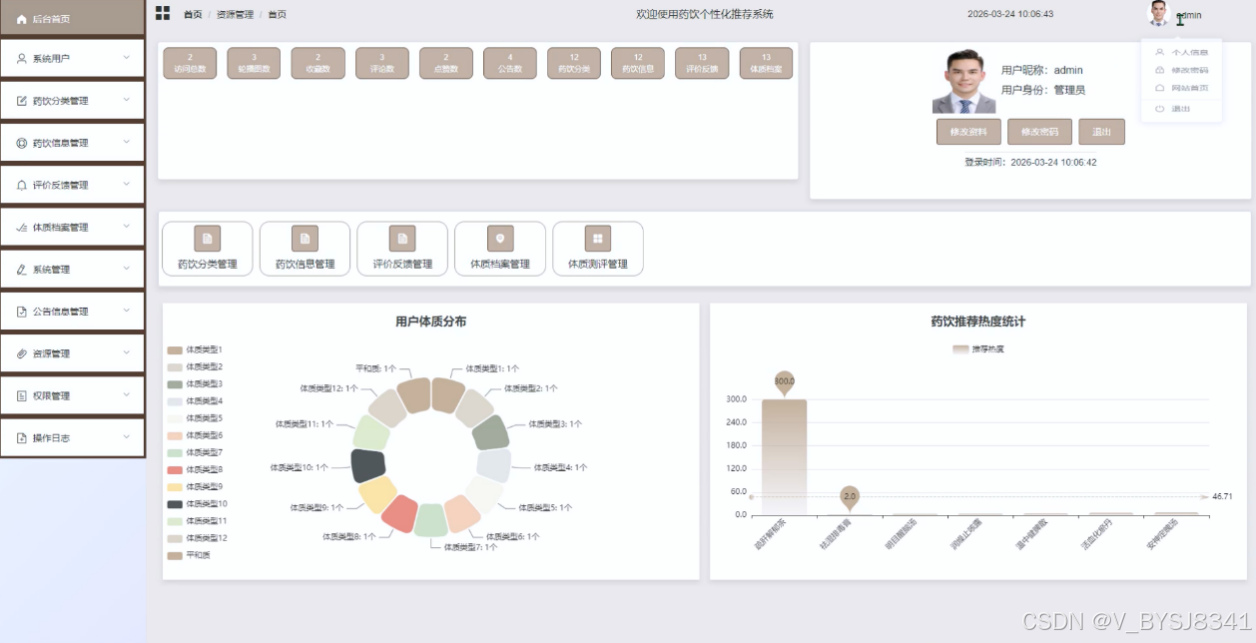The height and width of the screenshot is (643, 1256).
Task: Click the home icon beside 后台首页
Action: (x=22, y=19)
